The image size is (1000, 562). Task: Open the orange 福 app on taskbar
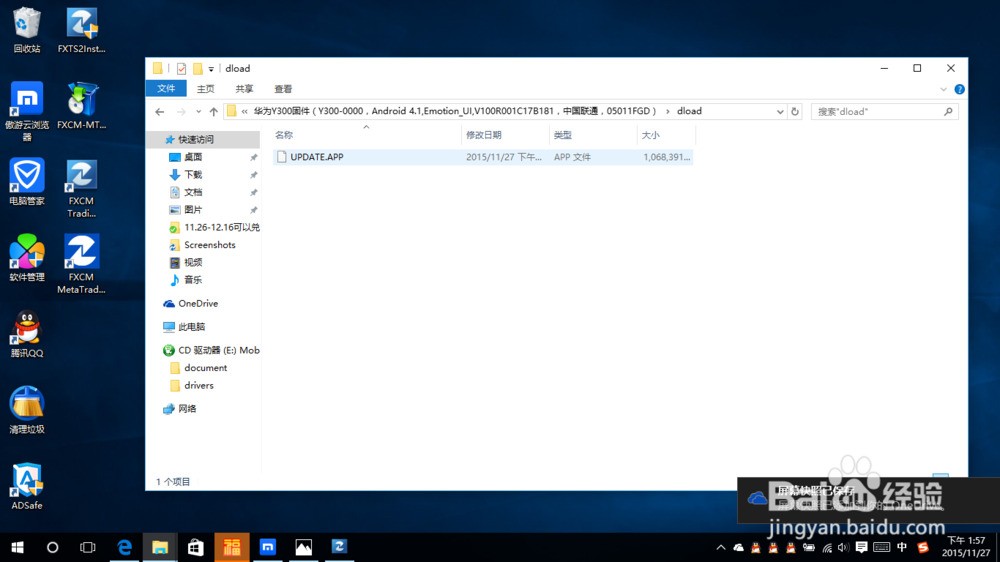pyautogui.click(x=232, y=547)
